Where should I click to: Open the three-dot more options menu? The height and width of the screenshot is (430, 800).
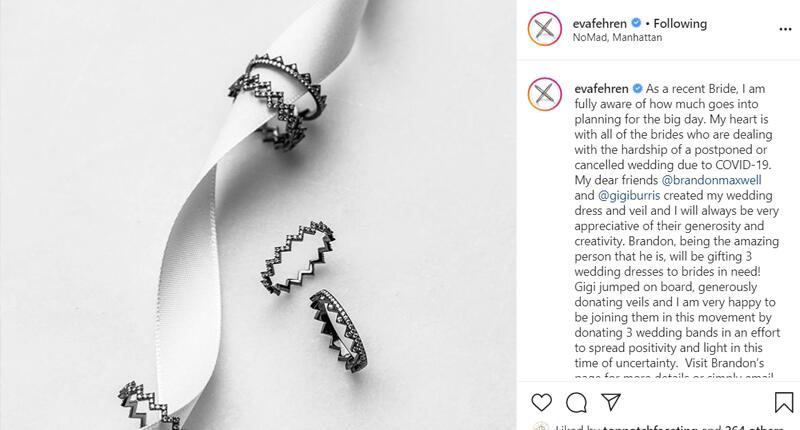pos(785,30)
